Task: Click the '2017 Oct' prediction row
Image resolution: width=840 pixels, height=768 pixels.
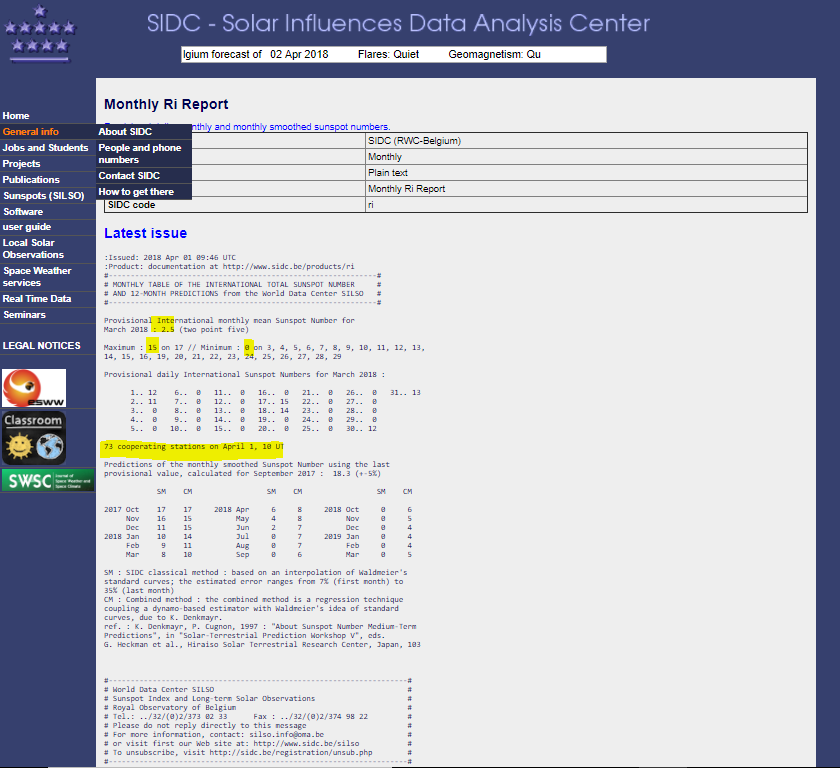Action: 148,510
